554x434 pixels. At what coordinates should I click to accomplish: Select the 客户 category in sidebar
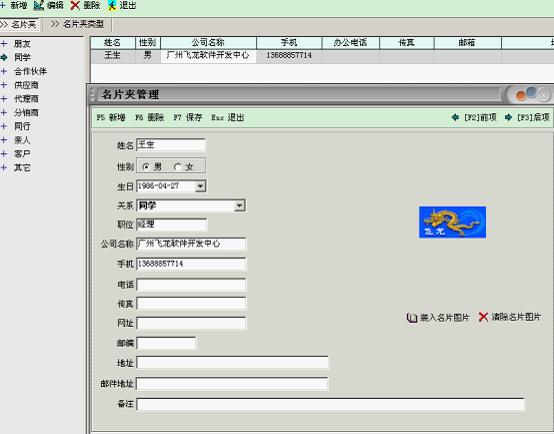pos(22,154)
